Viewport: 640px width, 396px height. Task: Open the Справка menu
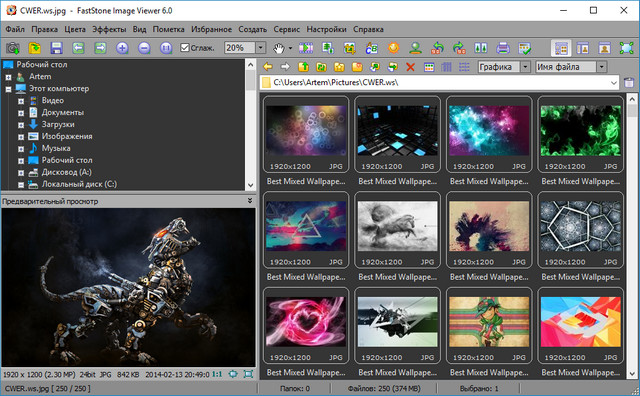[368, 29]
